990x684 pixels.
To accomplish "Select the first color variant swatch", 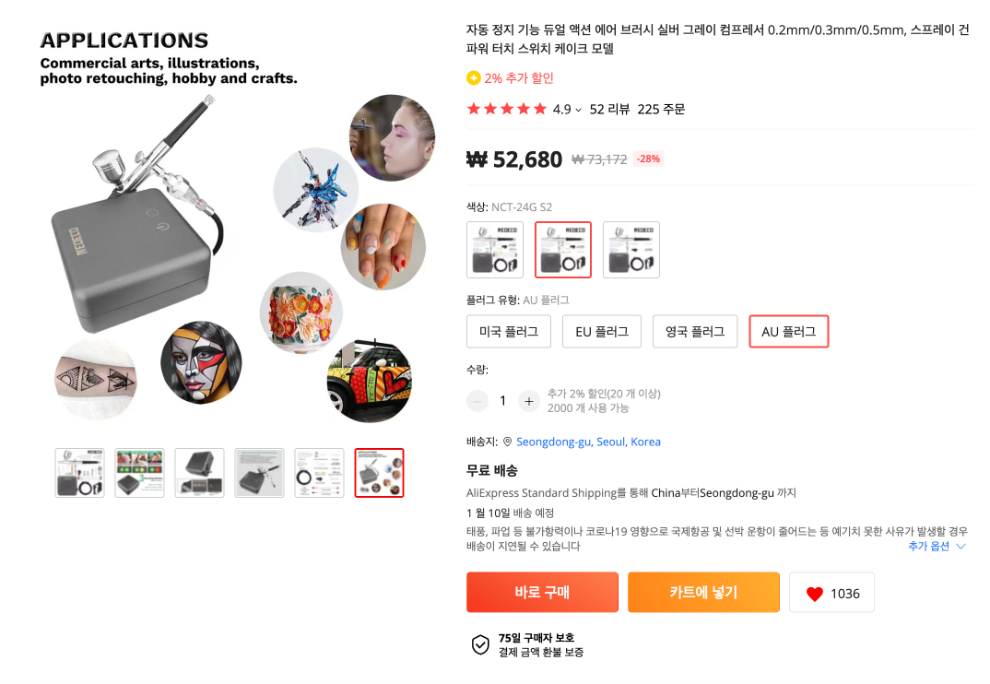I will coord(495,250).
